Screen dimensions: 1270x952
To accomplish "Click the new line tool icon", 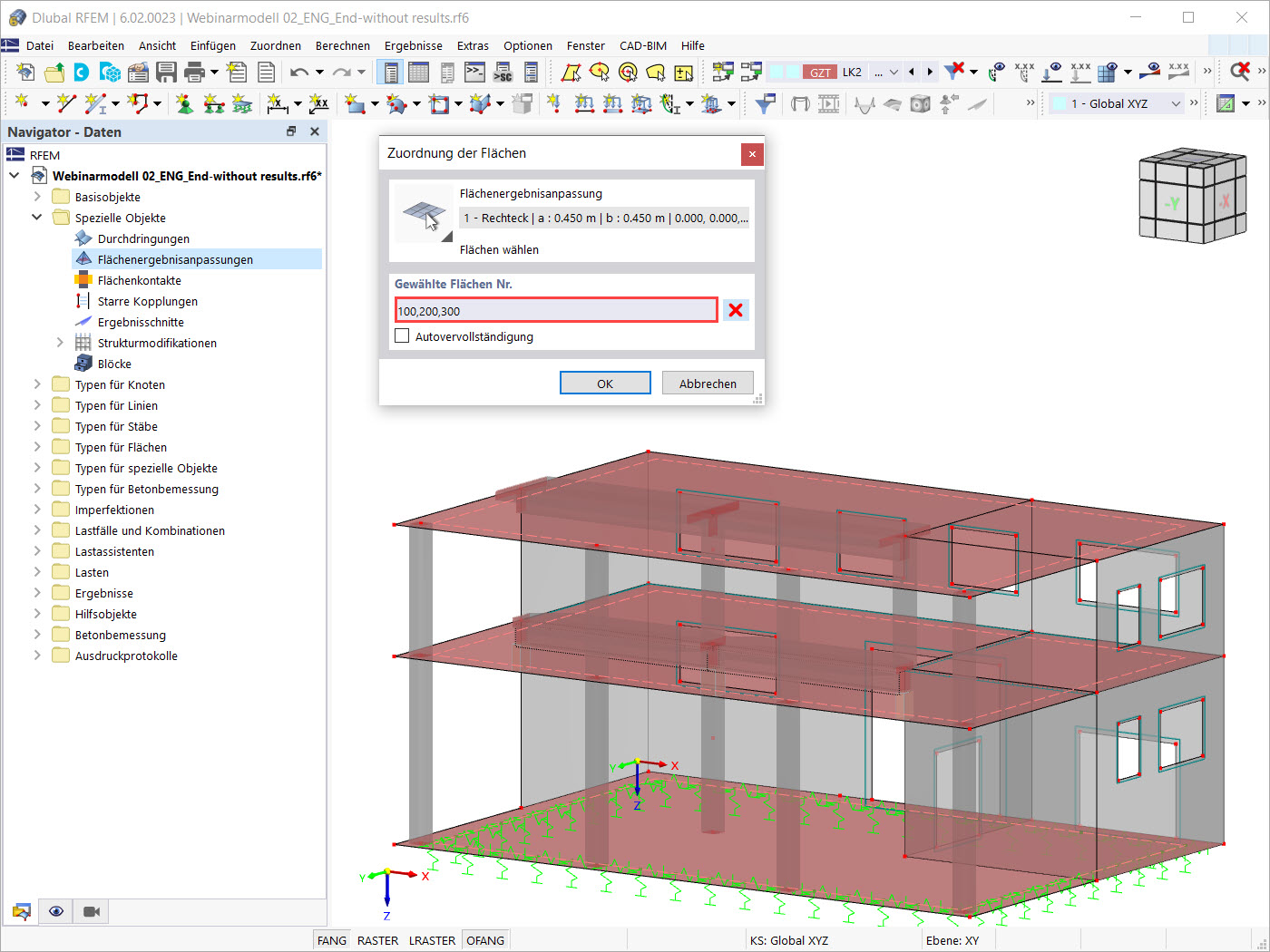I will [x=66, y=103].
